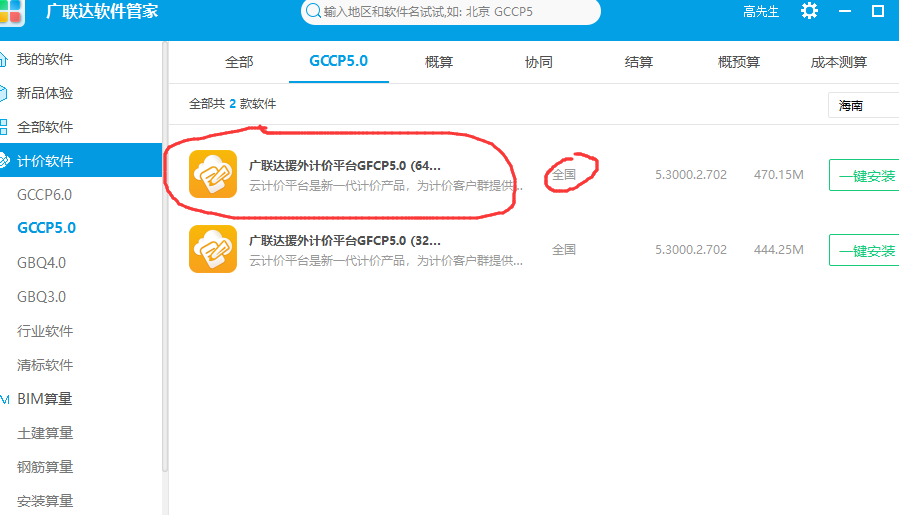Click the Glodon software manager logo
The height and width of the screenshot is (515, 899).
pos(11,11)
